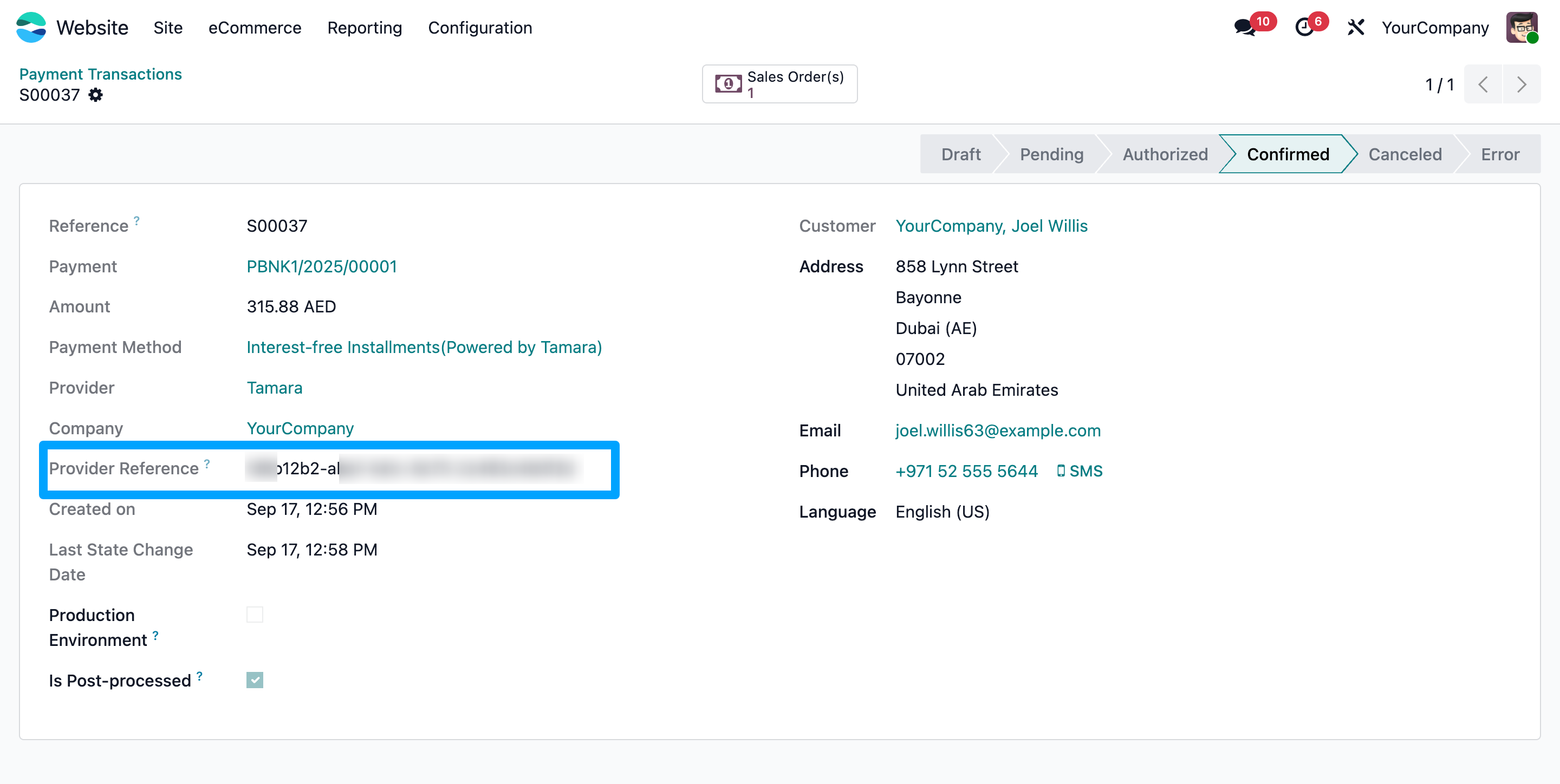This screenshot has height=784, width=1560.
Task: Open the Sales Order(s) smart button
Action: click(779, 84)
